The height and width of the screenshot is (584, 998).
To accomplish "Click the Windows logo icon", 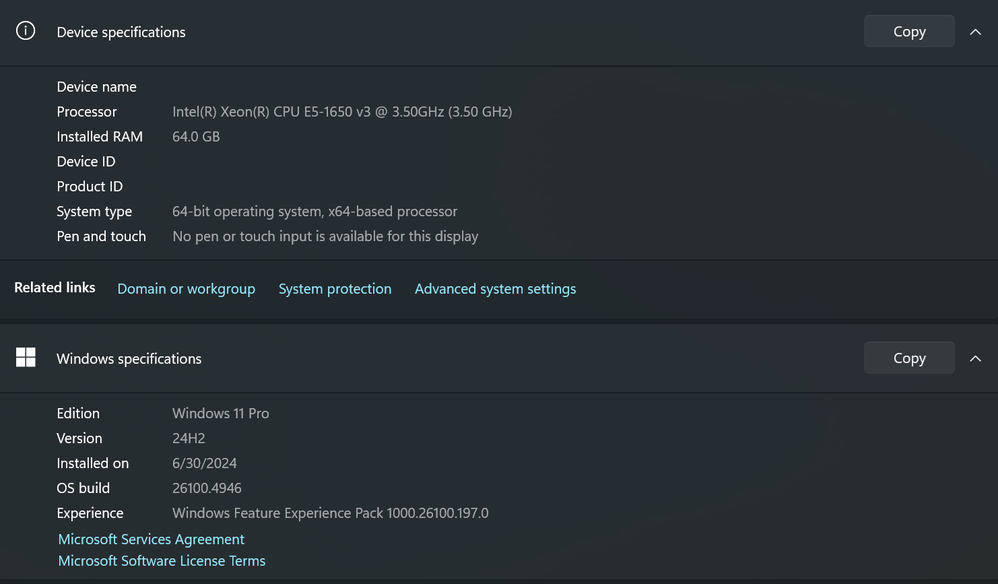I will click(25, 358).
